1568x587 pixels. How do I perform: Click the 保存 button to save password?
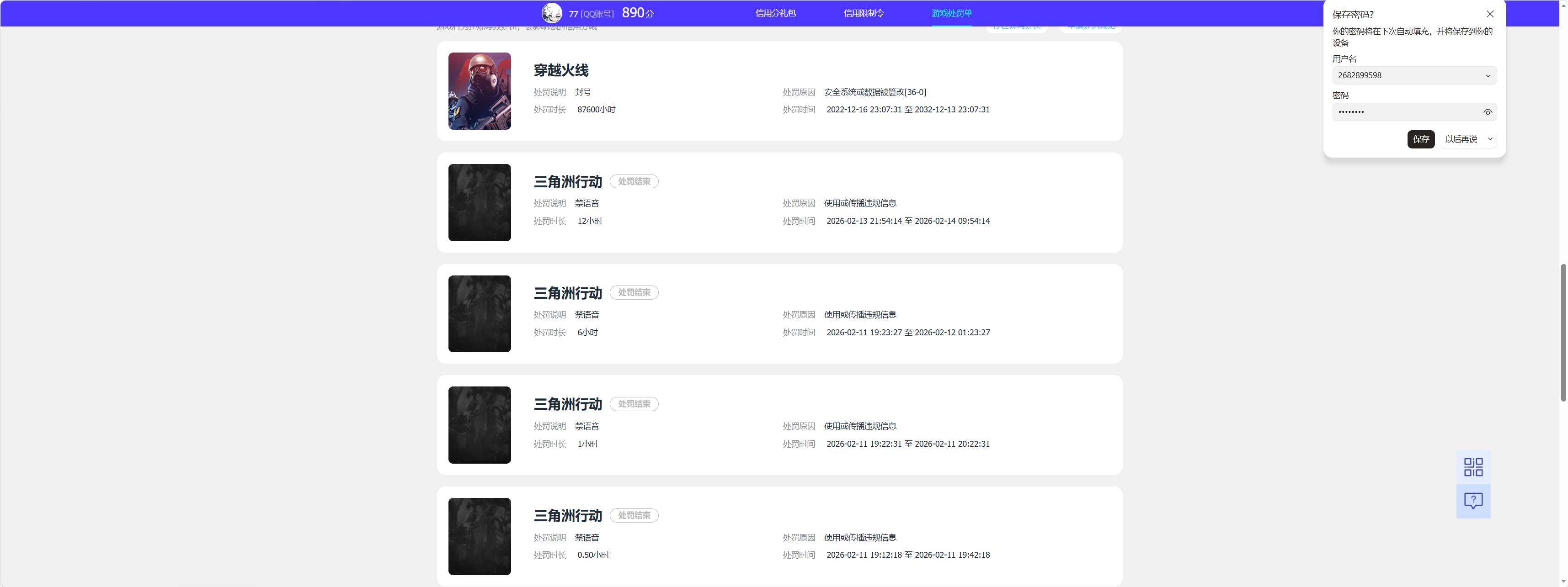[x=1421, y=139]
